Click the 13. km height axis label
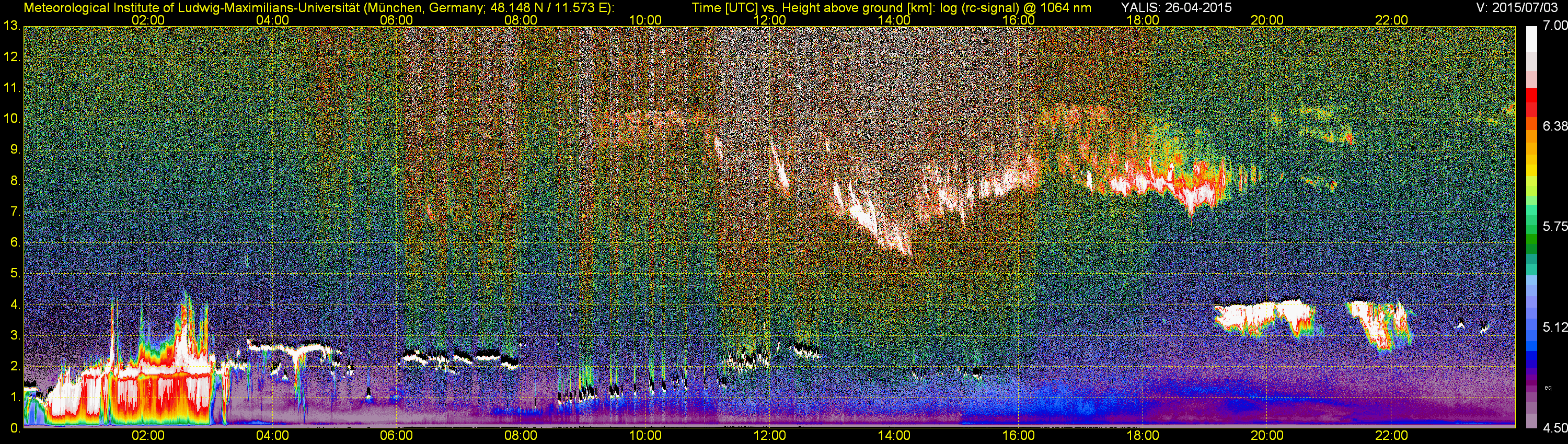The width and height of the screenshot is (1568, 444). [12, 26]
